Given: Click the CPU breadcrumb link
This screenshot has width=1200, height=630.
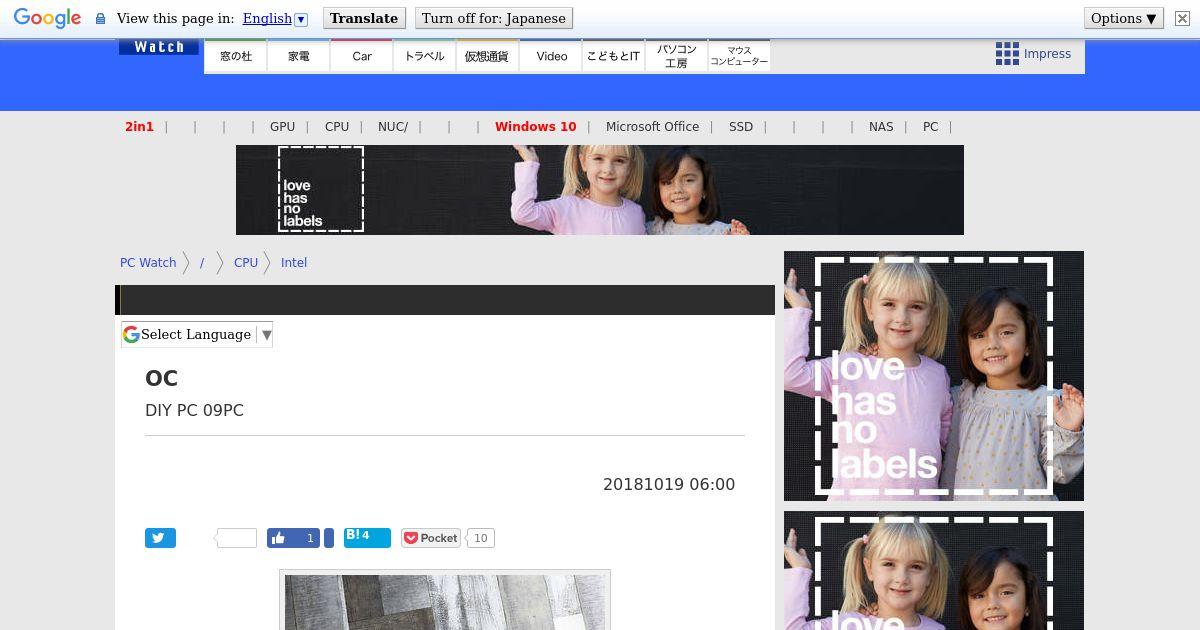Looking at the screenshot, I should point(246,263).
